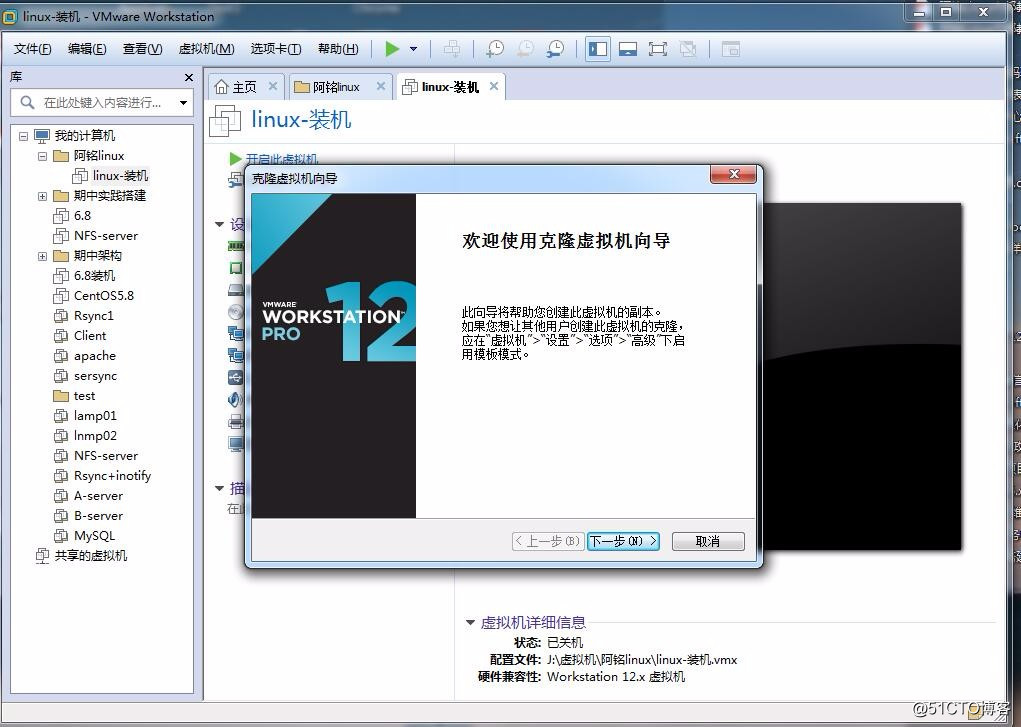
Task: Select the B-server virtual machine
Action: tap(88, 516)
